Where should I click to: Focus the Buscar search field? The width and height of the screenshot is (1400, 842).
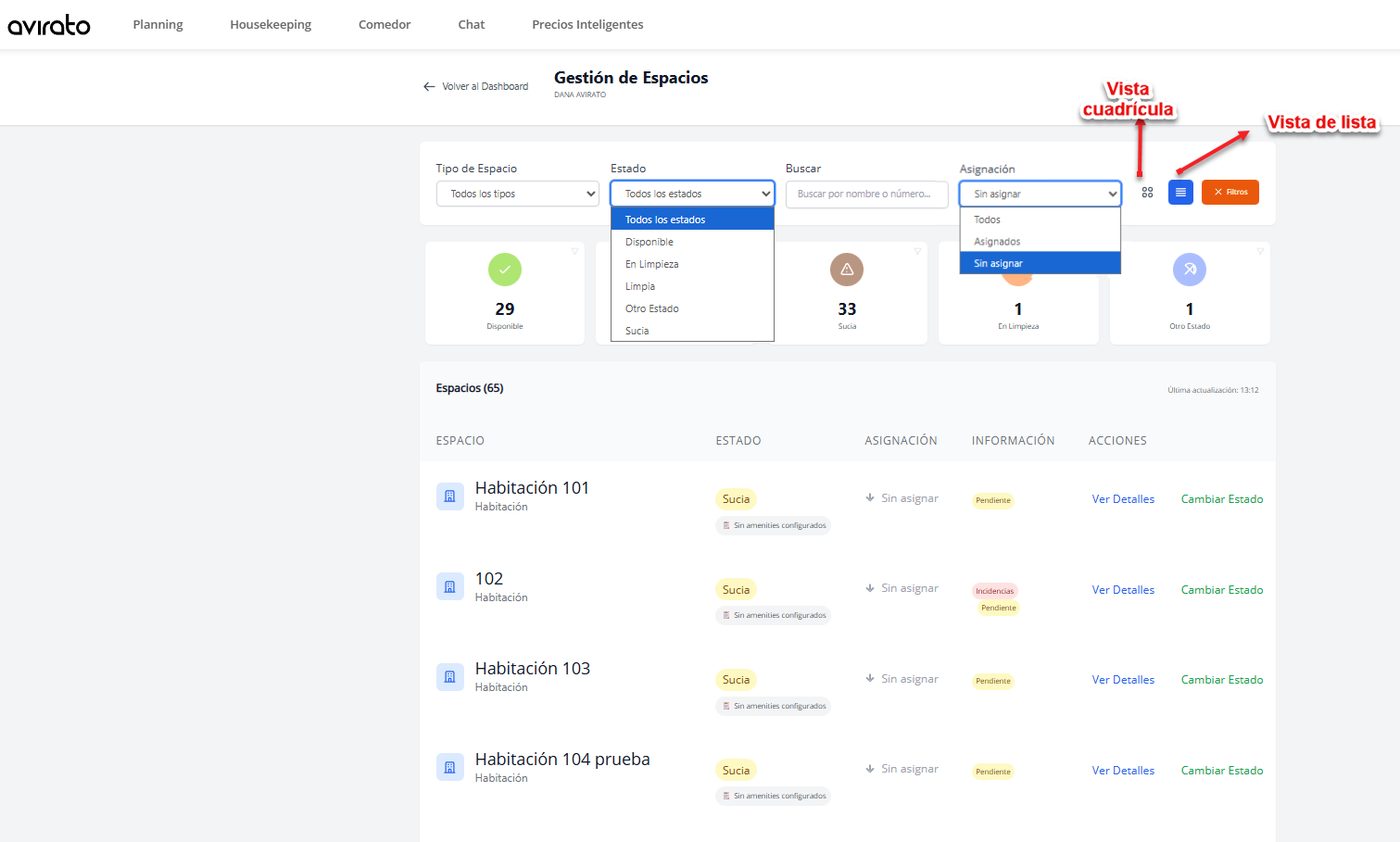(x=867, y=194)
